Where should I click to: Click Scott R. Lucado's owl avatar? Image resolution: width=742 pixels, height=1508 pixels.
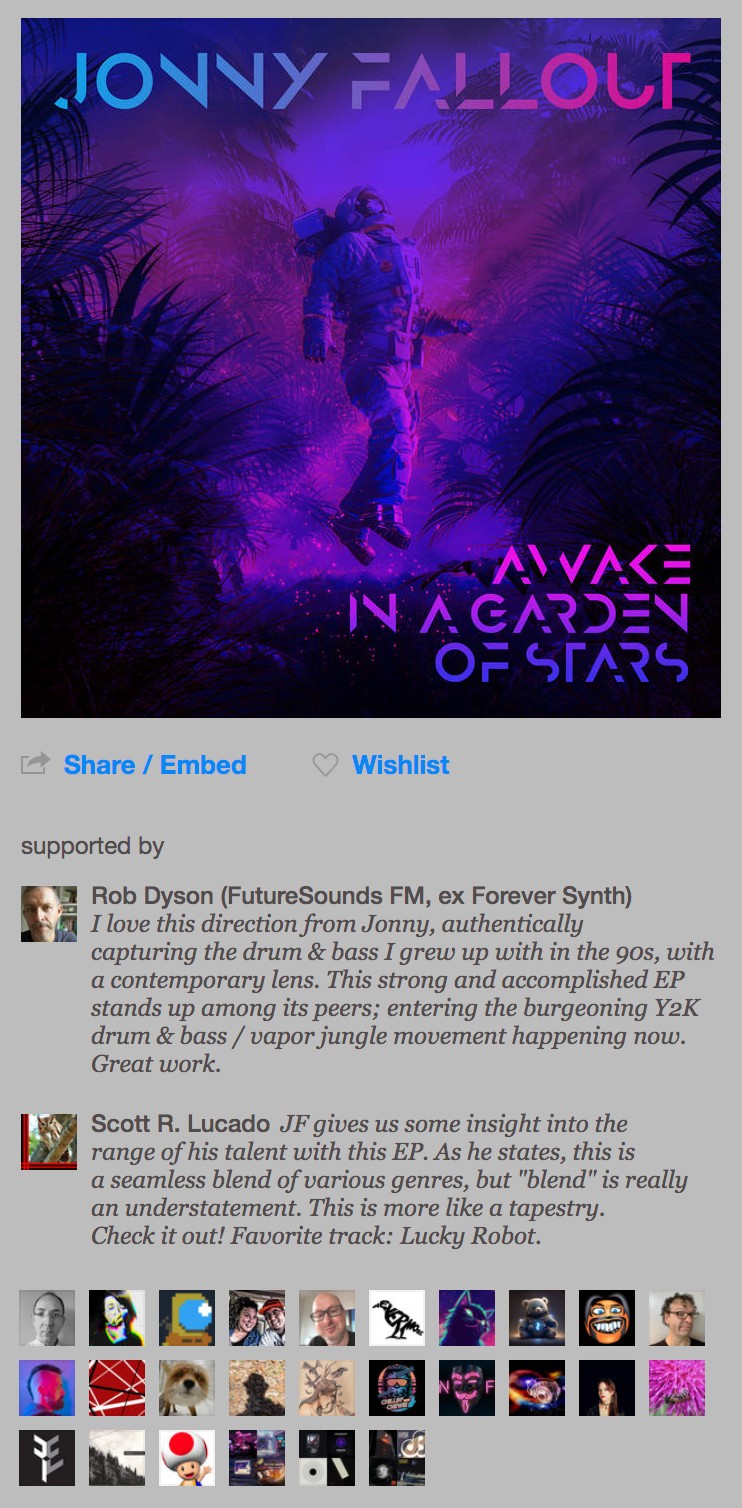point(49,1141)
